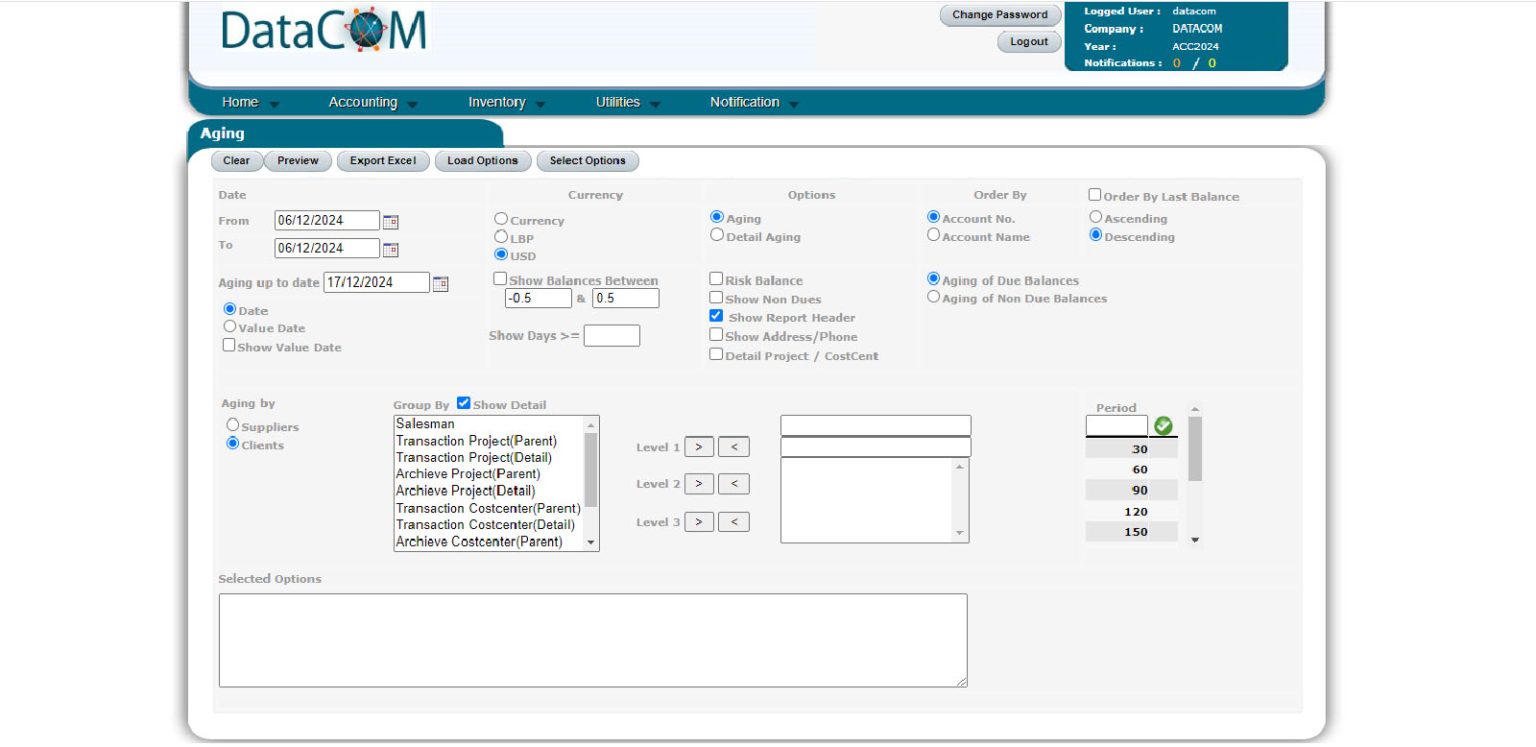Image resolution: width=1536 pixels, height=747 pixels.
Task: Click the Level 1 right arrow button
Action: coord(700,446)
